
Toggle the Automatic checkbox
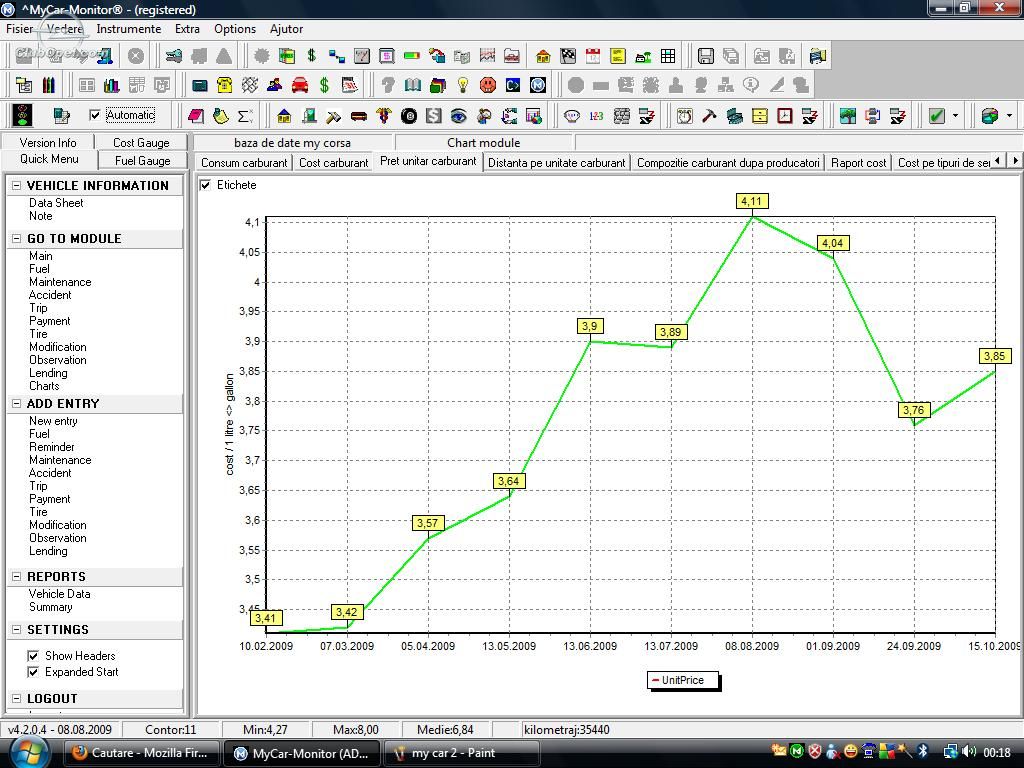[95, 116]
